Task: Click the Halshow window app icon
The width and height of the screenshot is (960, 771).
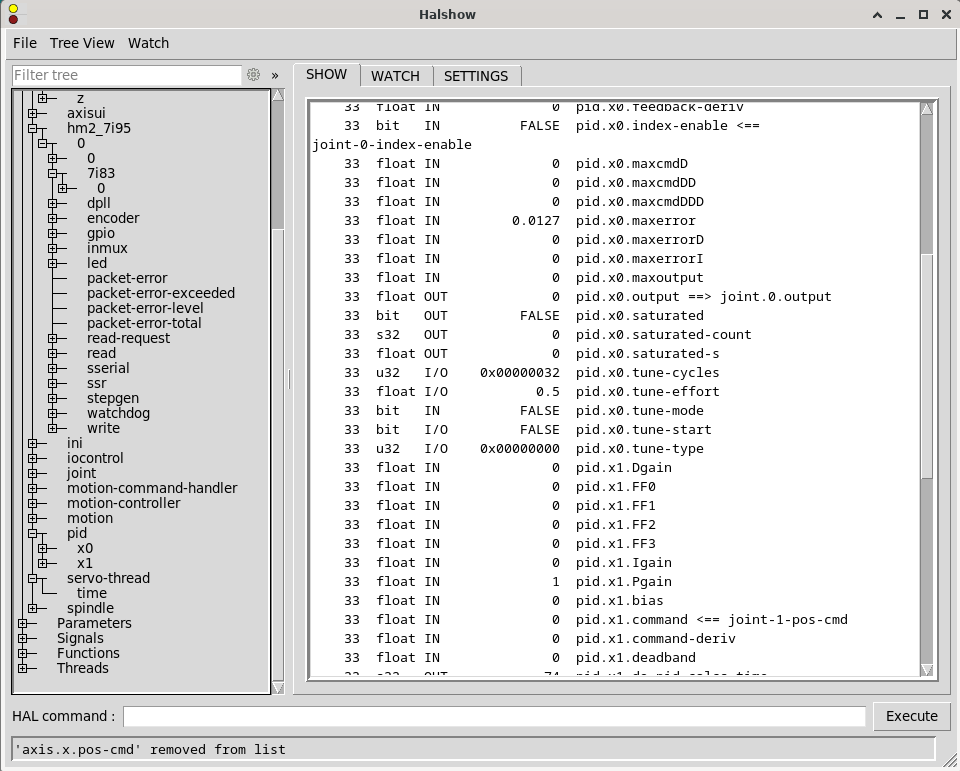Action: click(x=13, y=14)
